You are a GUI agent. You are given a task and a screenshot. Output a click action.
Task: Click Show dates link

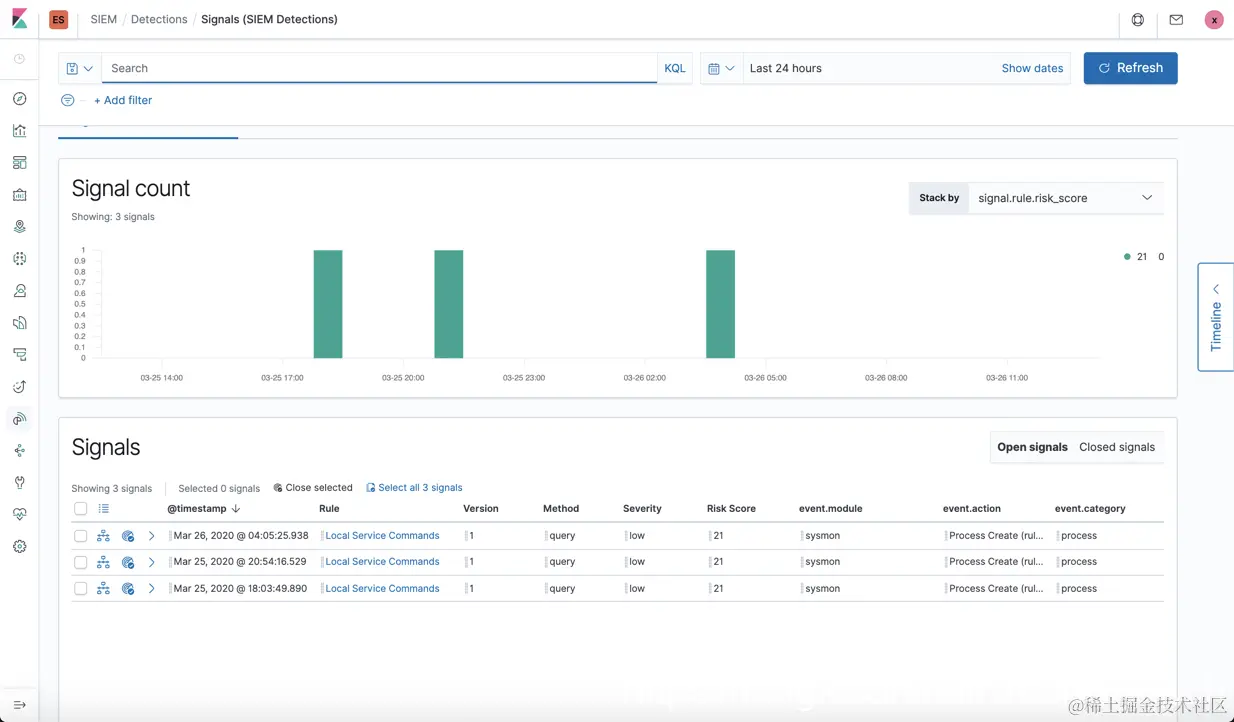pos(1032,68)
